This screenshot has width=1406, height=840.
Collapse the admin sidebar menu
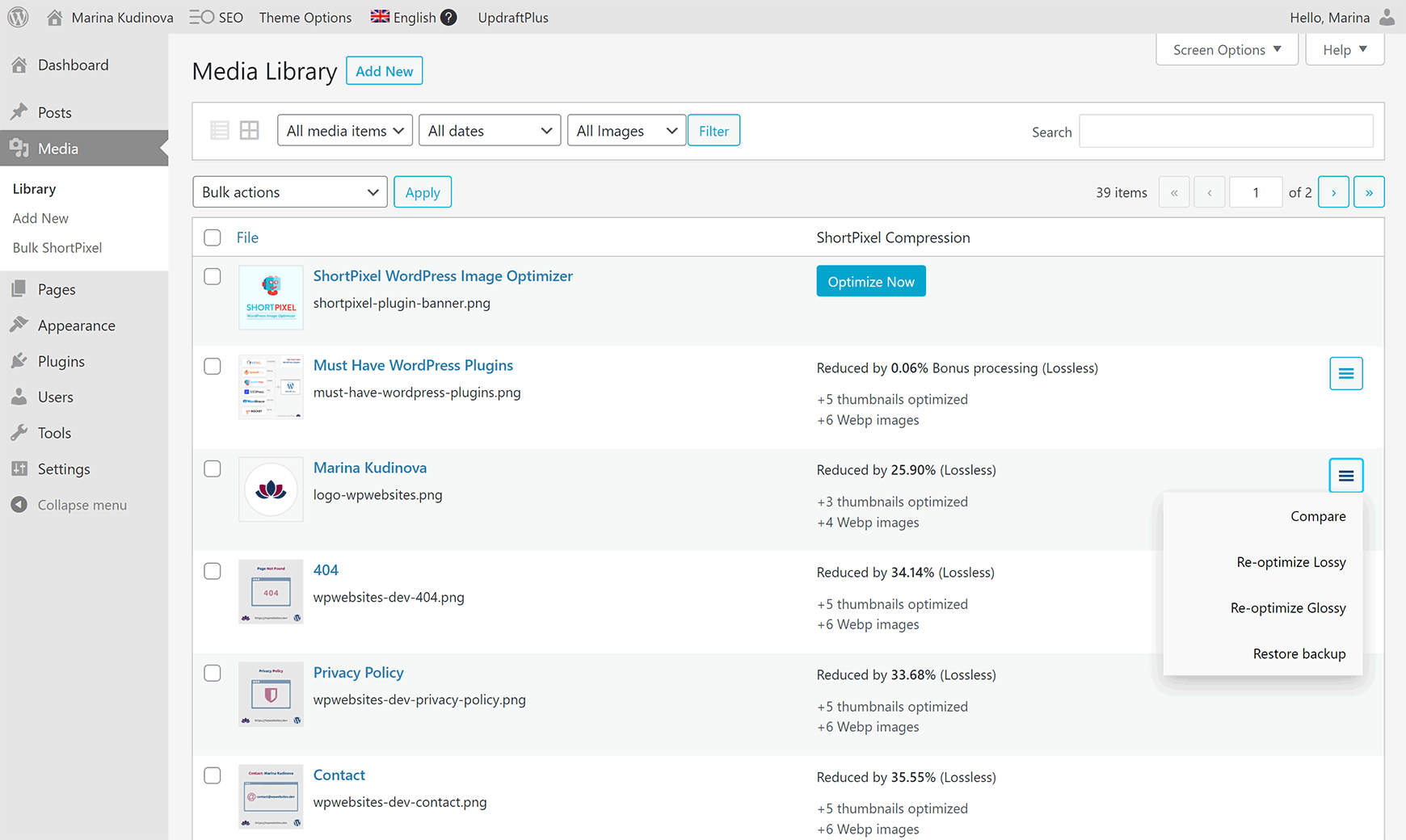[x=84, y=505]
